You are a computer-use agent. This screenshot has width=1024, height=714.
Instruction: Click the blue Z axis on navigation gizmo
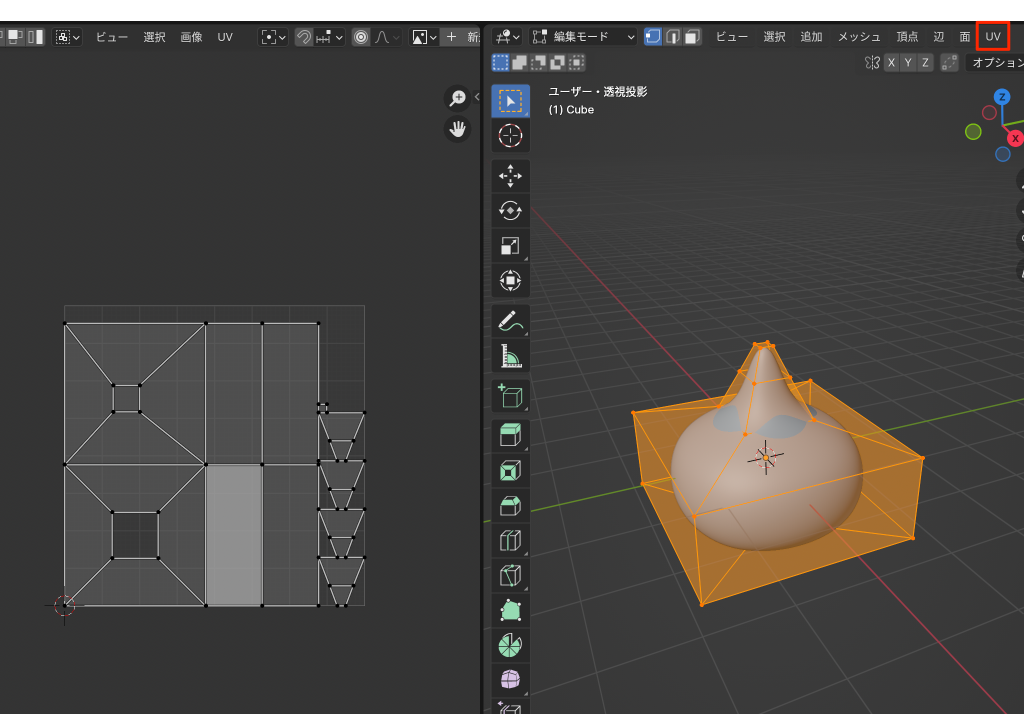pos(1001,97)
